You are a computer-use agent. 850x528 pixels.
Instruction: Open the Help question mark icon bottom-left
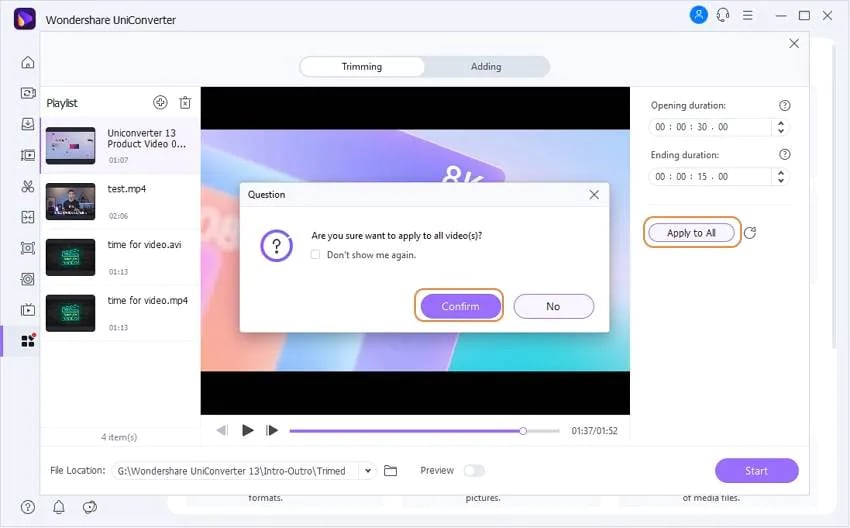(x=28, y=507)
